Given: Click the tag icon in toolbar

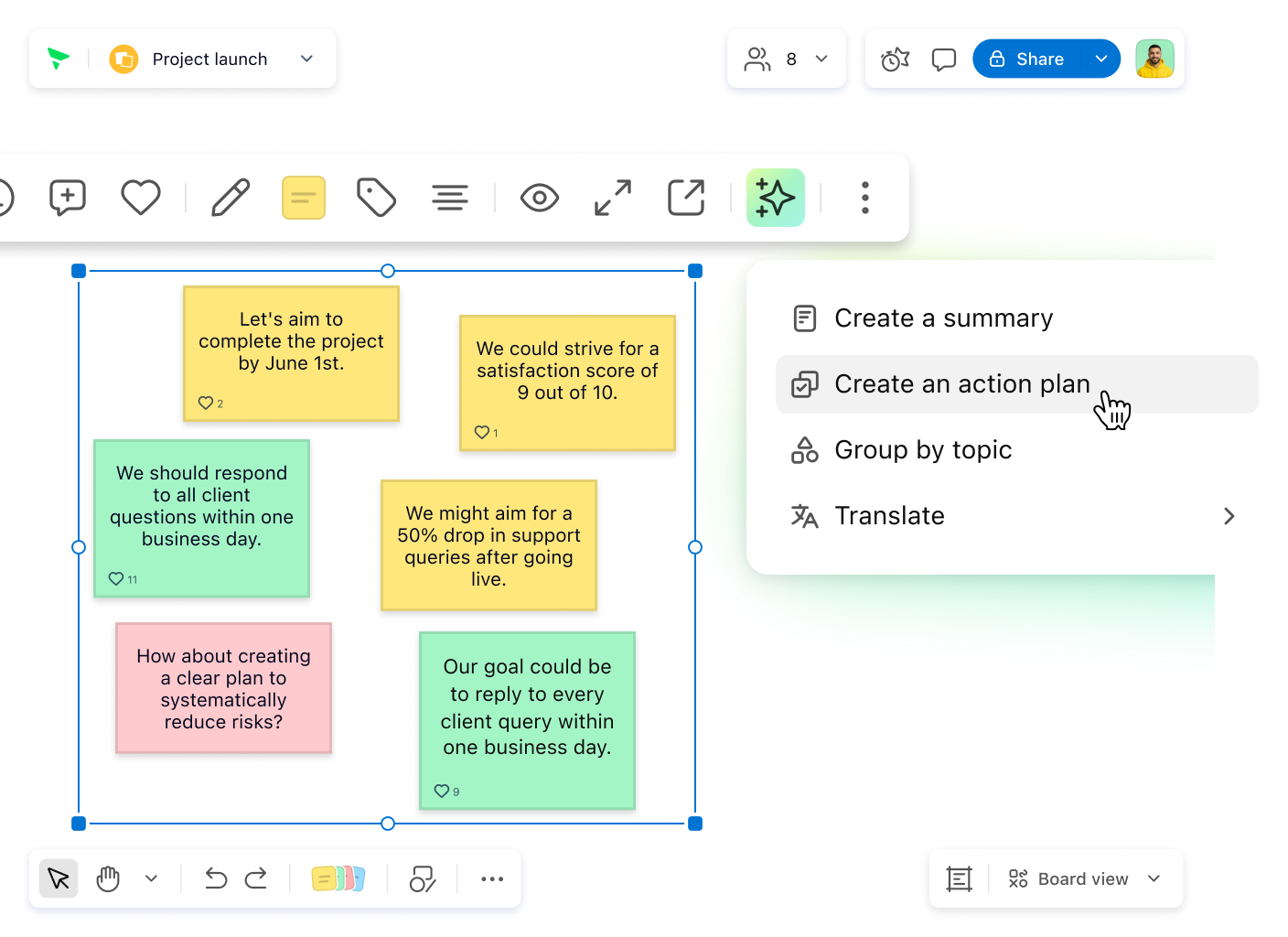Looking at the screenshot, I should click(x=376, y=198).
